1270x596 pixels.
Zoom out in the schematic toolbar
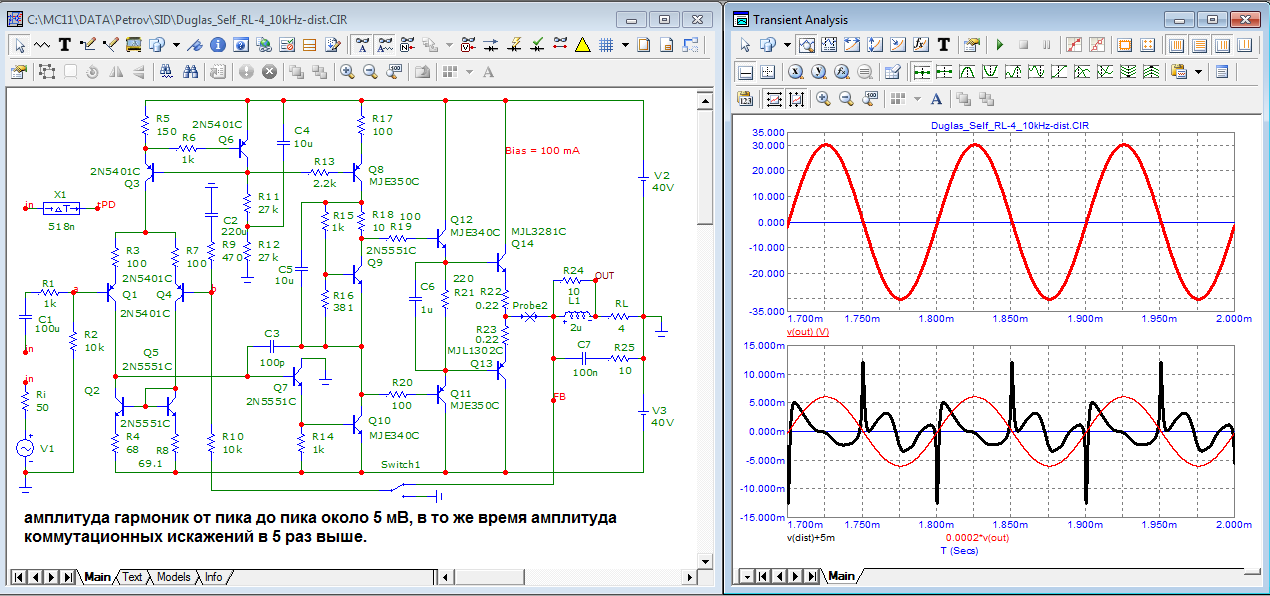(x=370, y=72)
